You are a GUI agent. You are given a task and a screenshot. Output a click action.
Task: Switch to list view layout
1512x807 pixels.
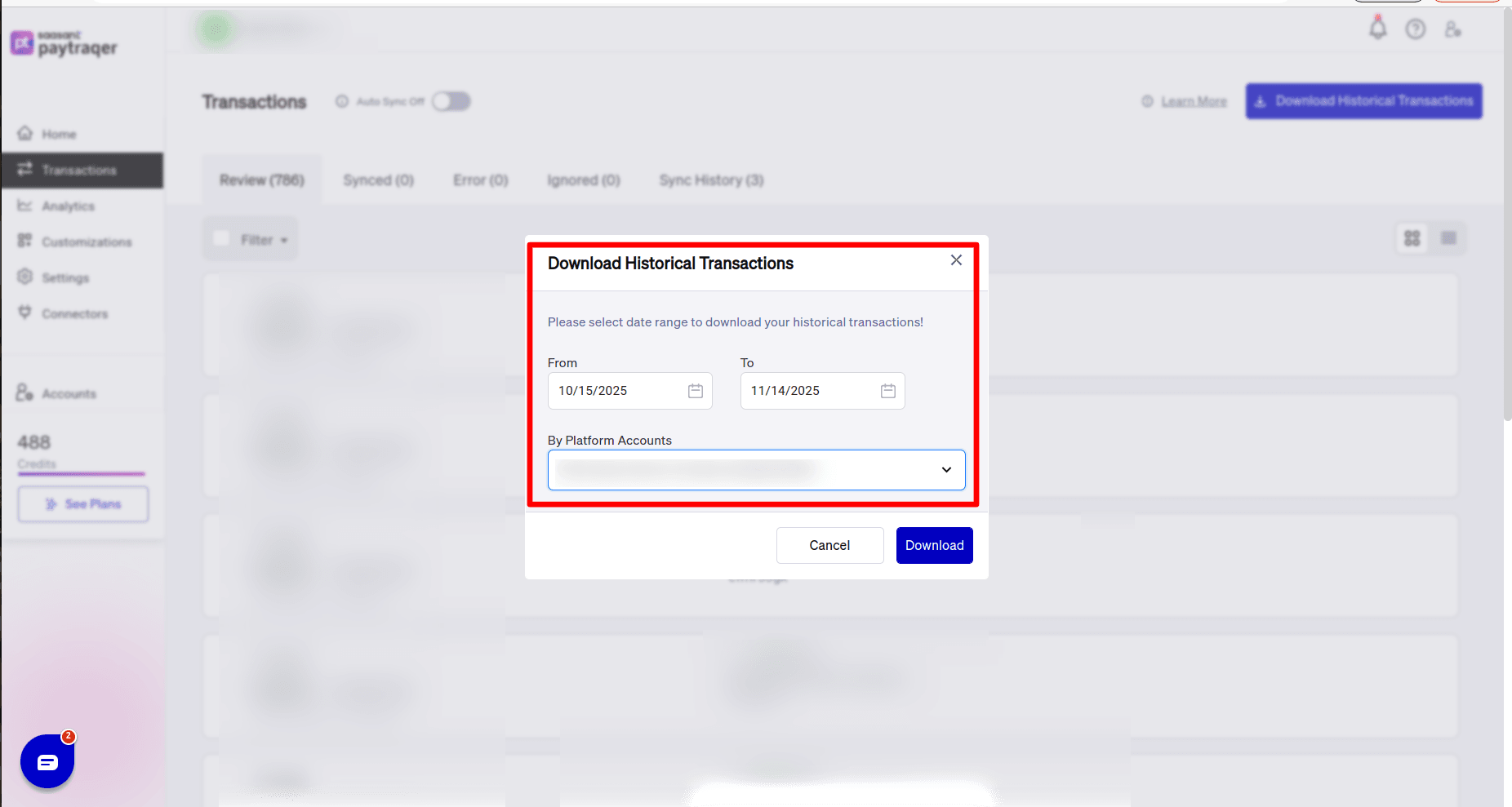pos(1448,238)
